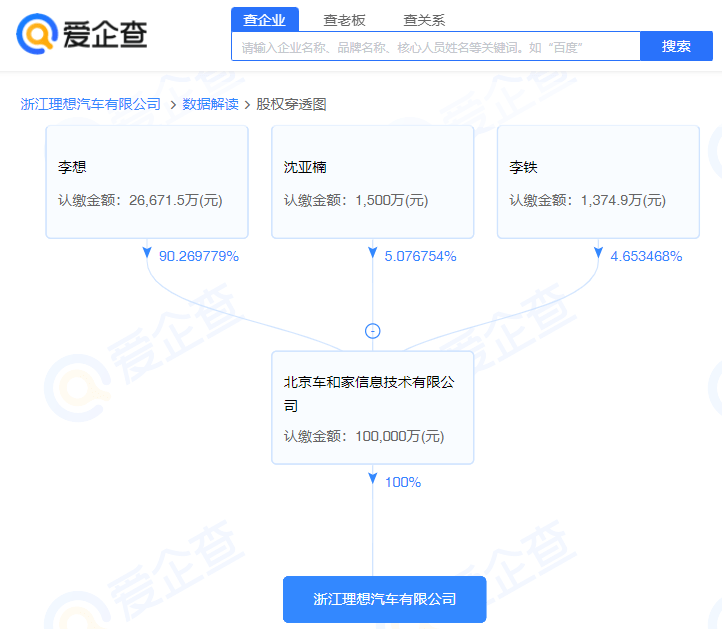Click 沈亚楠's 1,500万(元) amount
The image size is (722, 629).
392,200
